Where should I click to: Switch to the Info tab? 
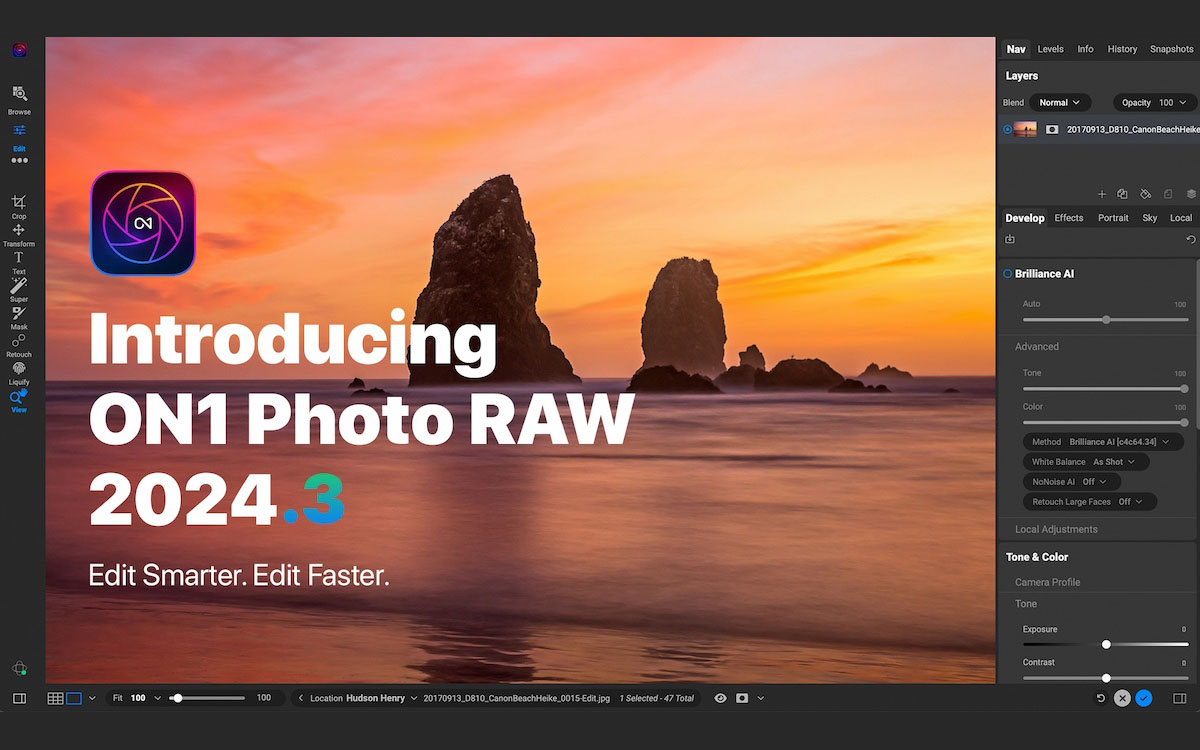[x=1085, y=49]
